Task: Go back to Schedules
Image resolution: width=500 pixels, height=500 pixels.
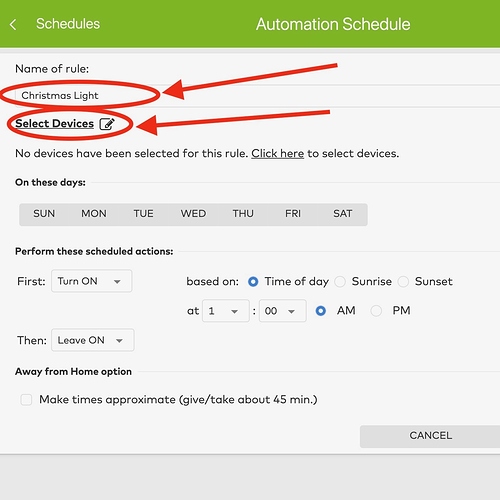Action: point(68,24)
